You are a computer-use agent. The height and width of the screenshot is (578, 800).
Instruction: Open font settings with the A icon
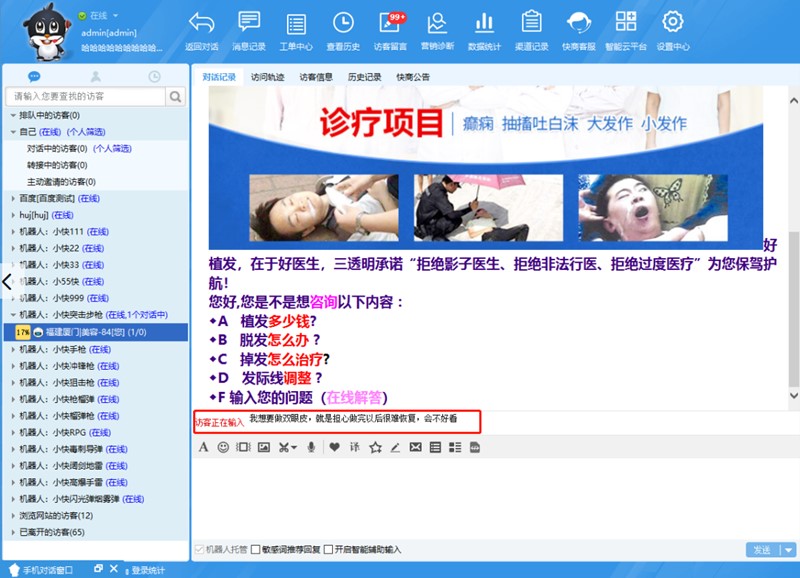click(x=203, y=448)
